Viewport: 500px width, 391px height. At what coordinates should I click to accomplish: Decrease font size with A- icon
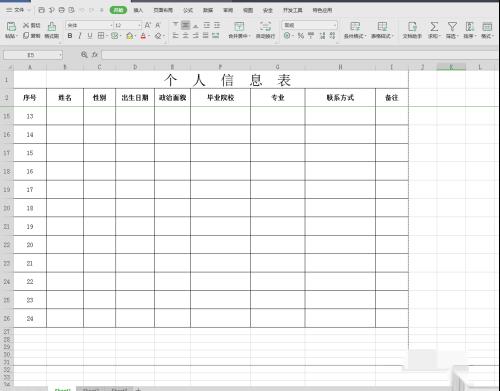point(158,25)
